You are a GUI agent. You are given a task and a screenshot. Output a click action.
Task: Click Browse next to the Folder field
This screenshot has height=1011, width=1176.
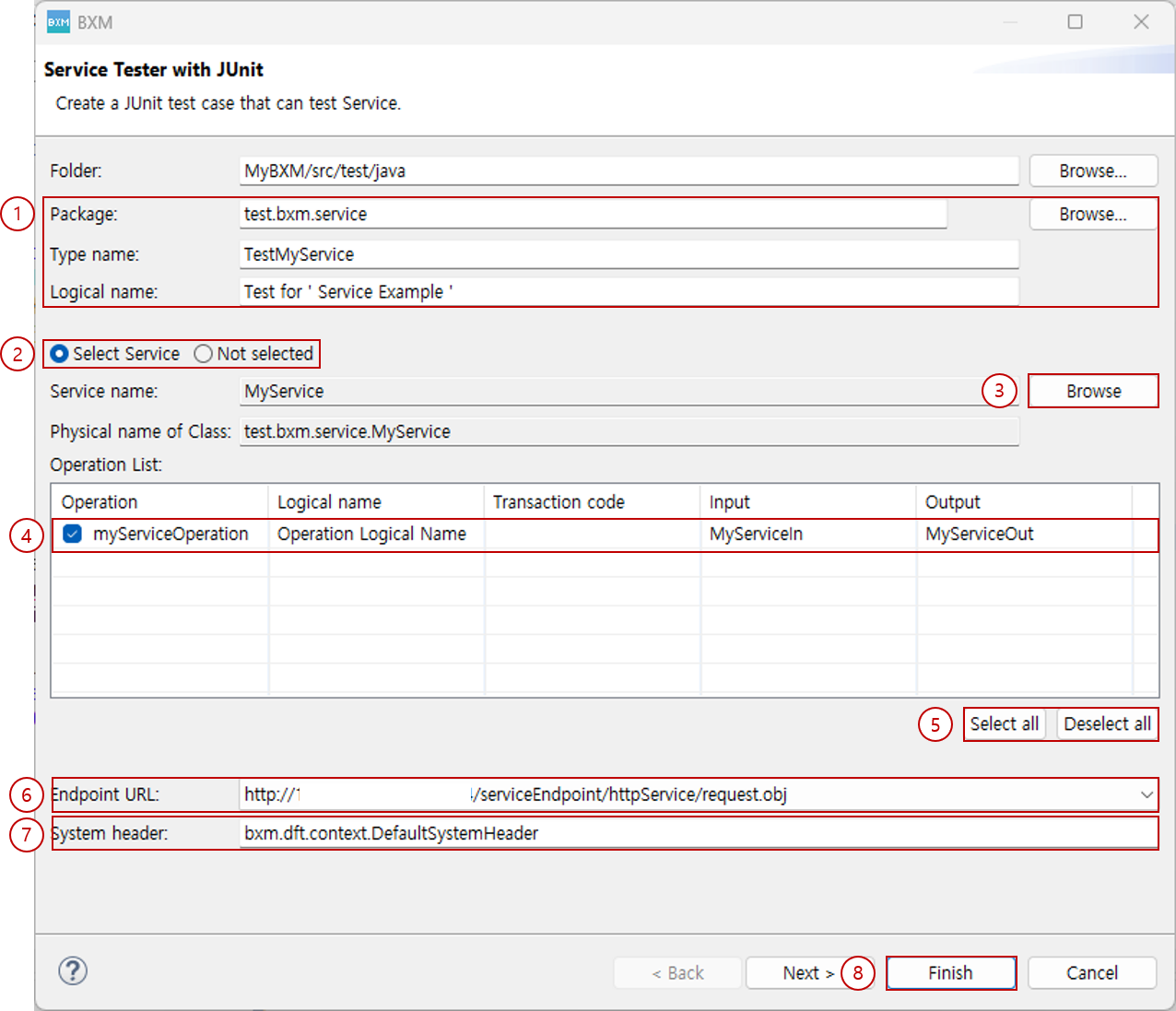1093,170
